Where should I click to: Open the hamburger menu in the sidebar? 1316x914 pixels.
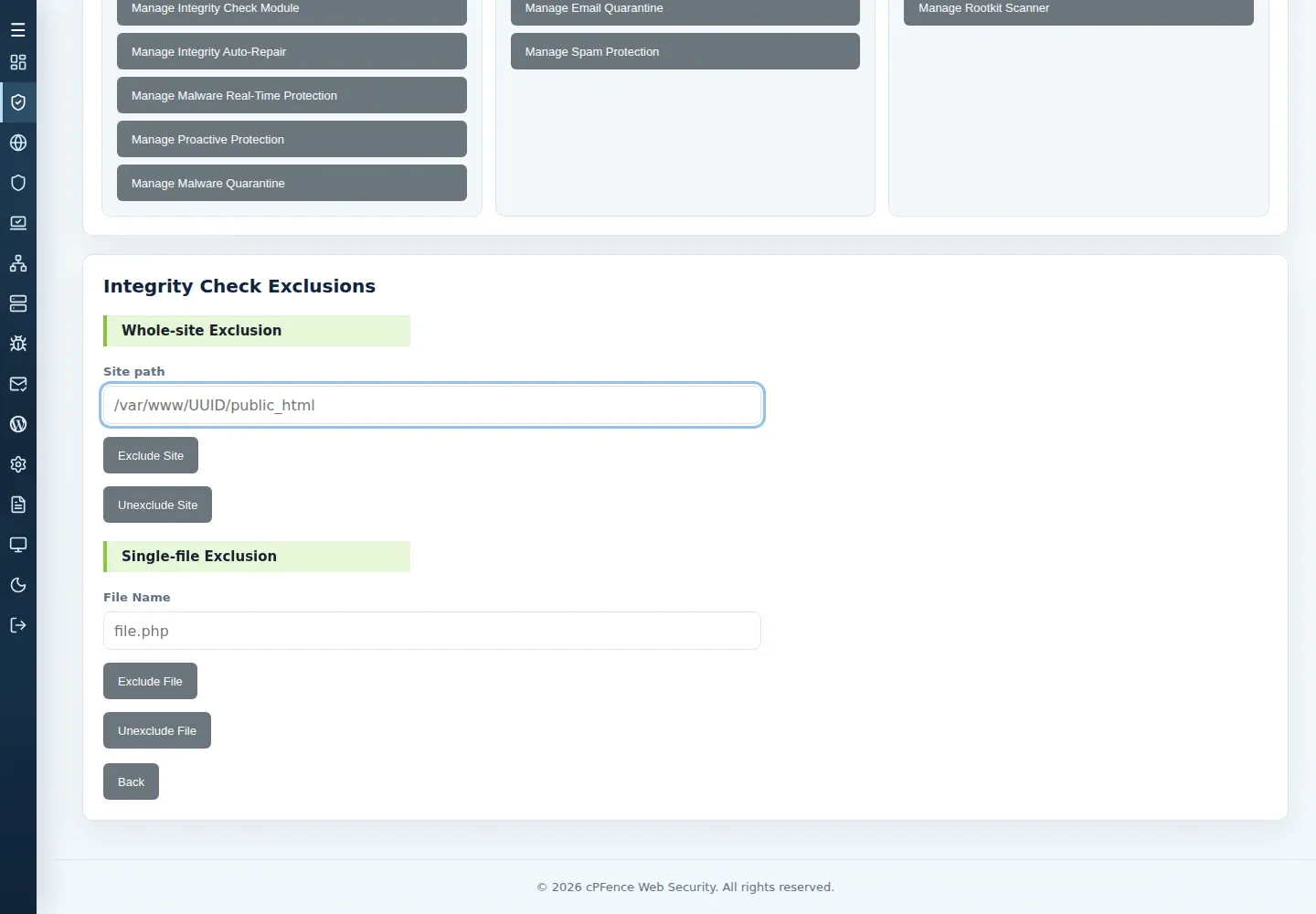[18, 30]
